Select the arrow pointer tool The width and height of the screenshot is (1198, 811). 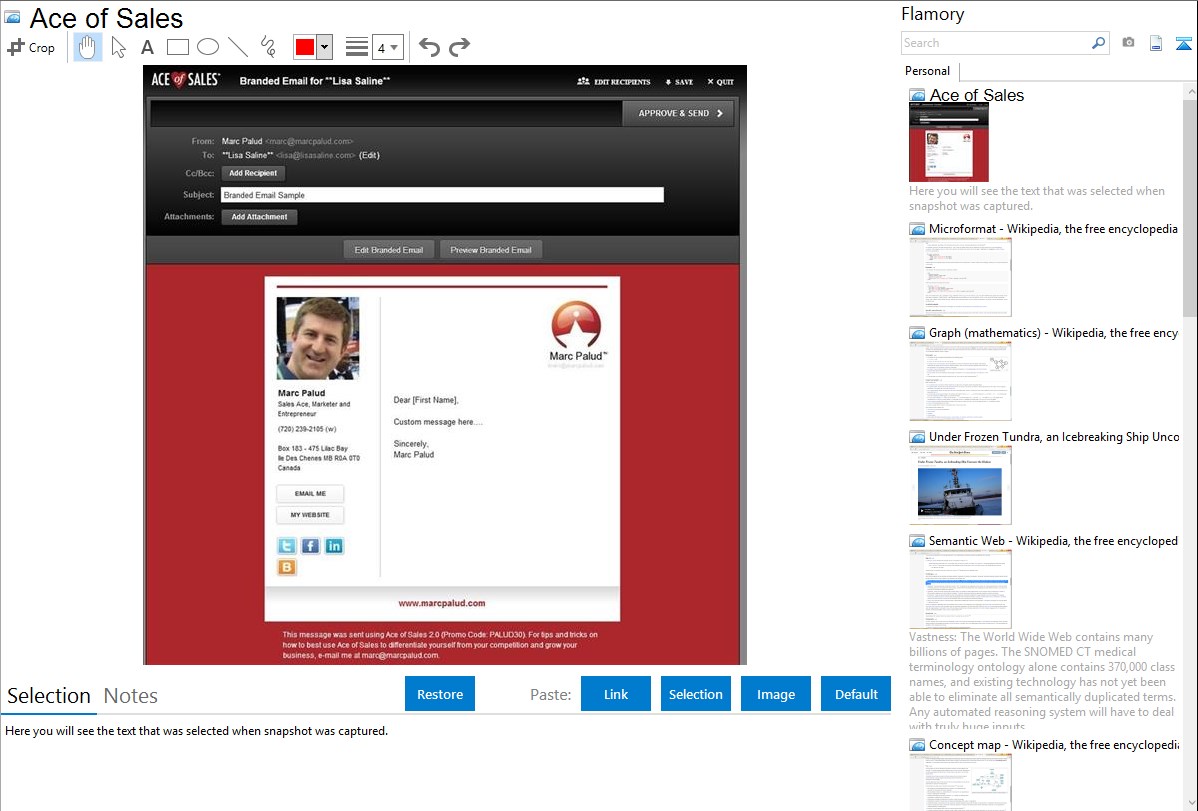[118, 47]
